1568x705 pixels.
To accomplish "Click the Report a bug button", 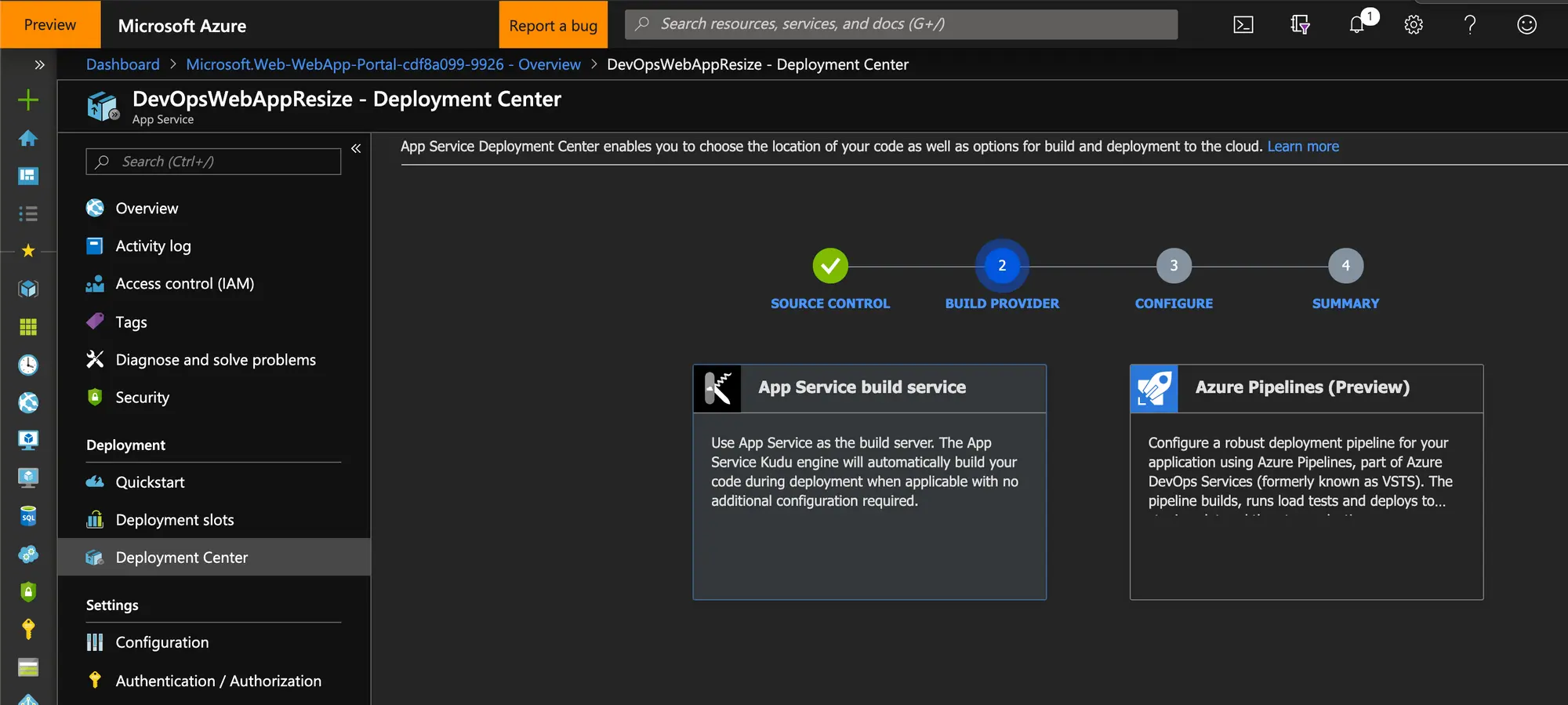I will pos(553,24).
